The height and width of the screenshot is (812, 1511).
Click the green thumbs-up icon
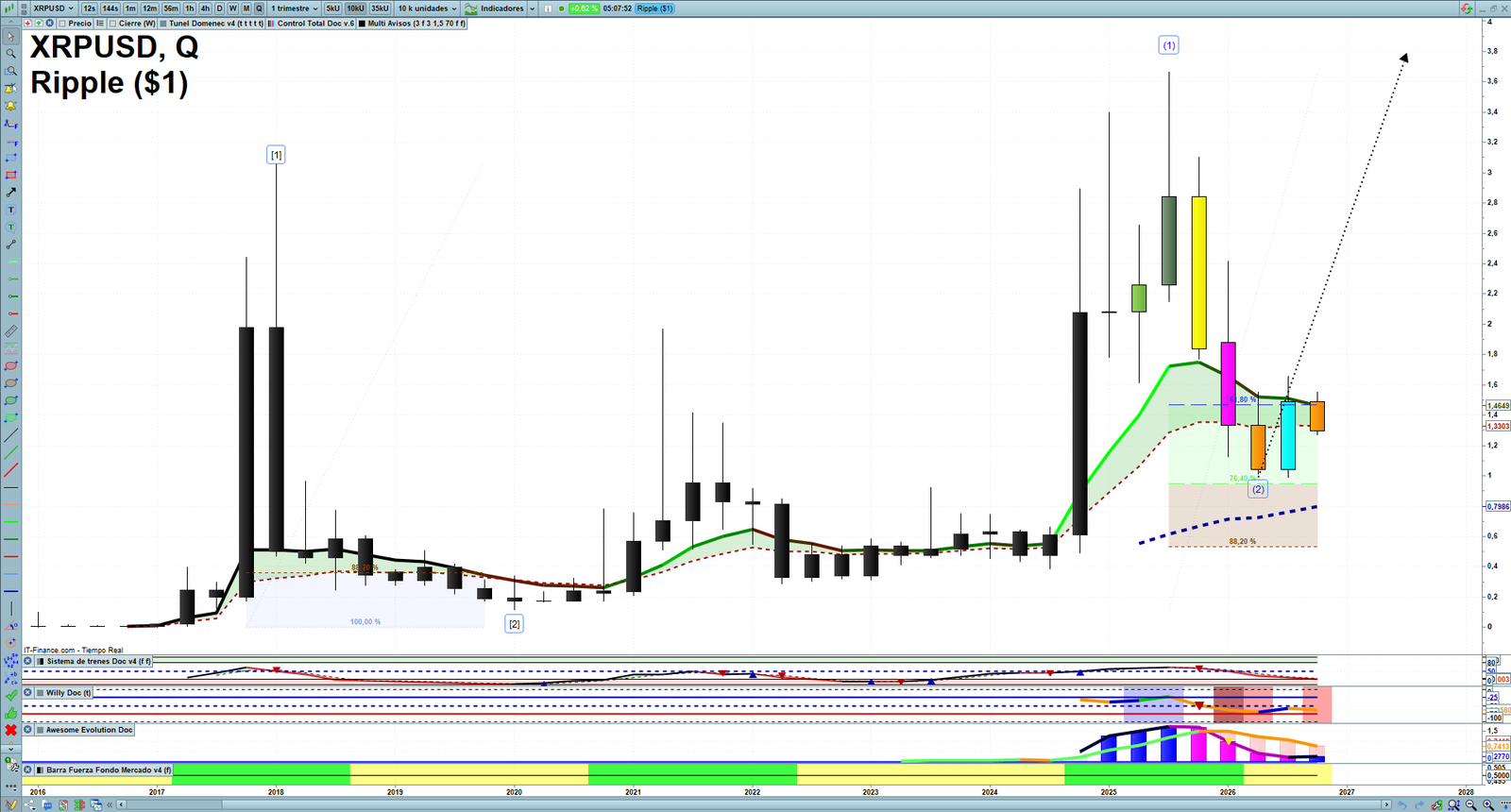10,713
